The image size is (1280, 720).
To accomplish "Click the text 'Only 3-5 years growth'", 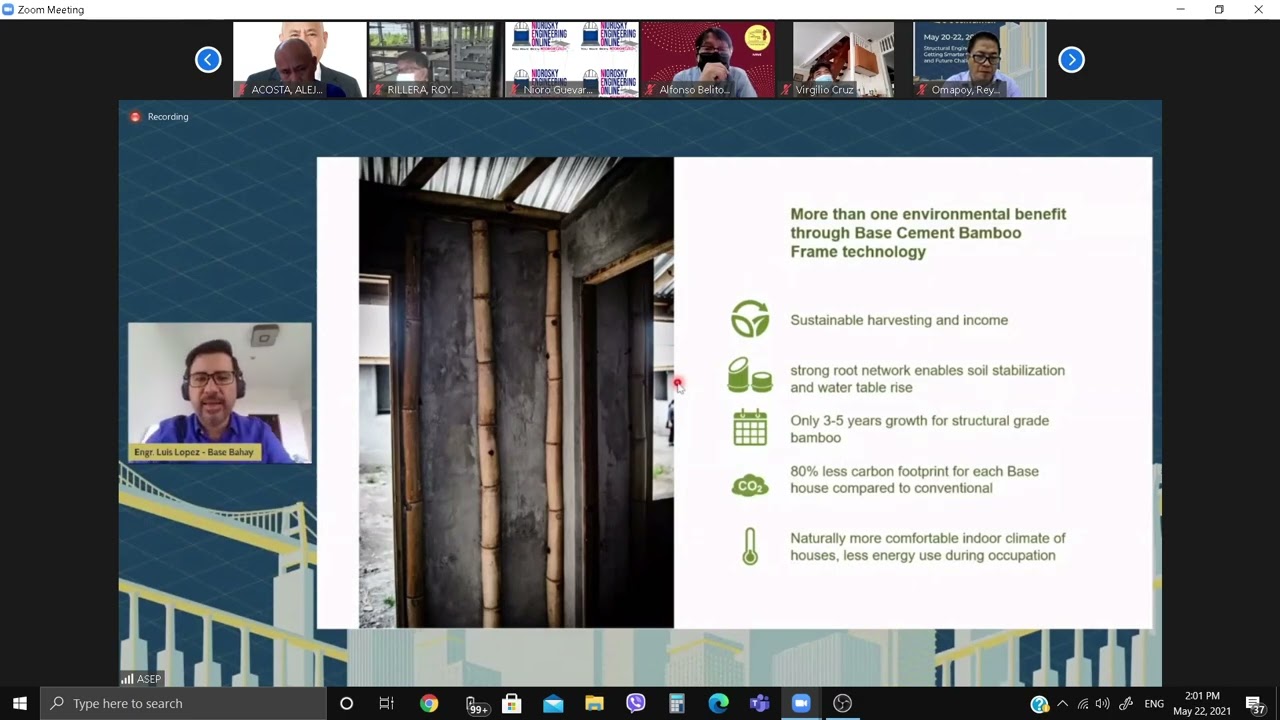I will click(x=863, y=421).
